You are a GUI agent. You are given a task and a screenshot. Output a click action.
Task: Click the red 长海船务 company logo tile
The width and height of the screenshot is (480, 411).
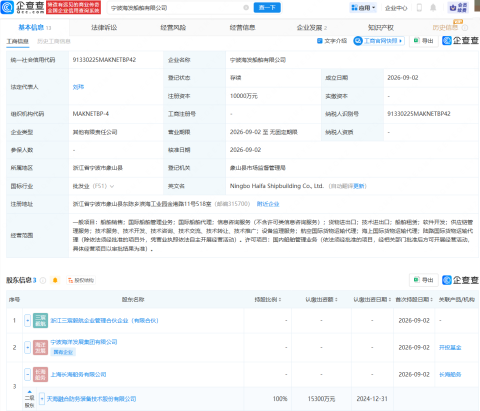tap(40, 374)
